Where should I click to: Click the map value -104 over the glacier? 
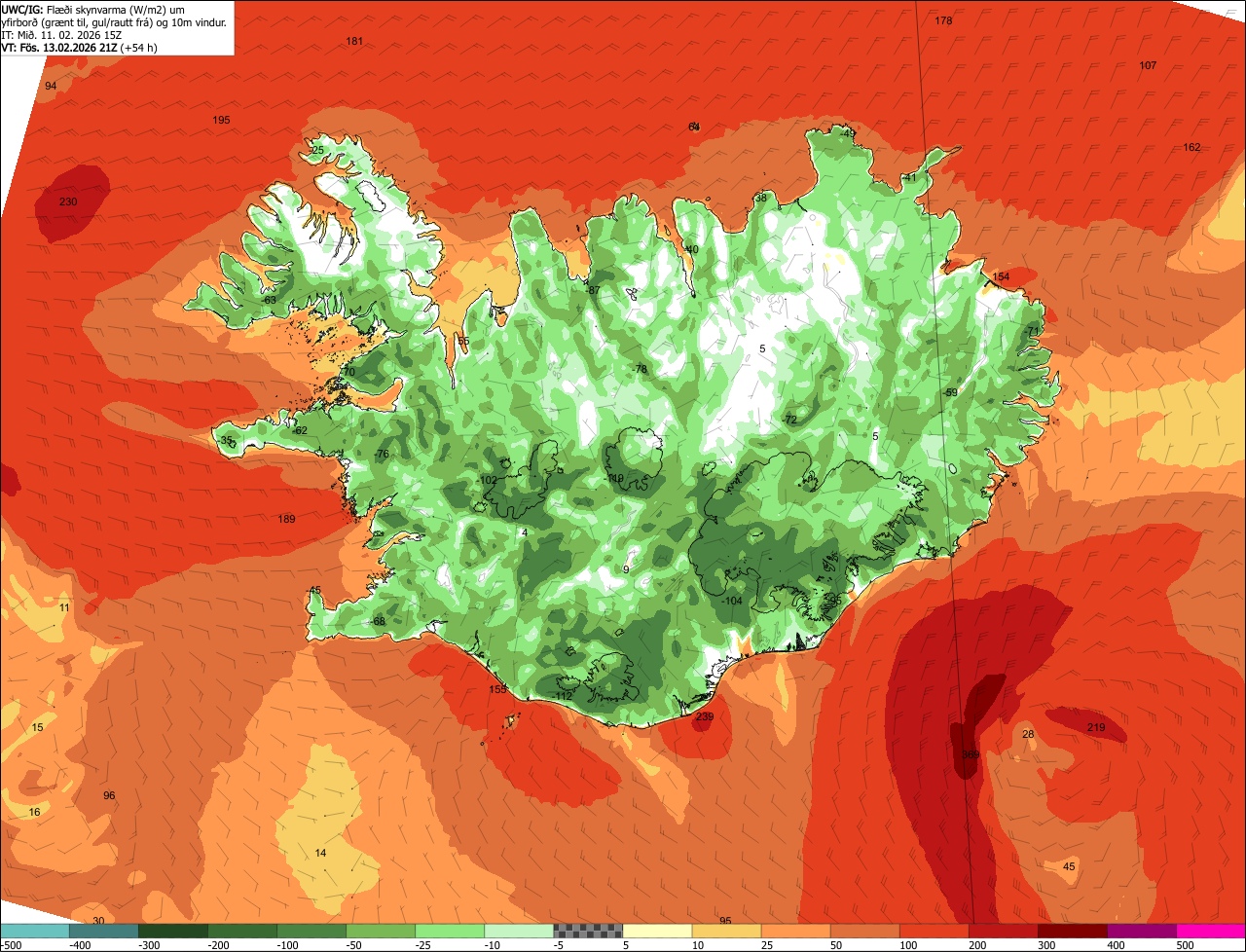tap(732, 601)
